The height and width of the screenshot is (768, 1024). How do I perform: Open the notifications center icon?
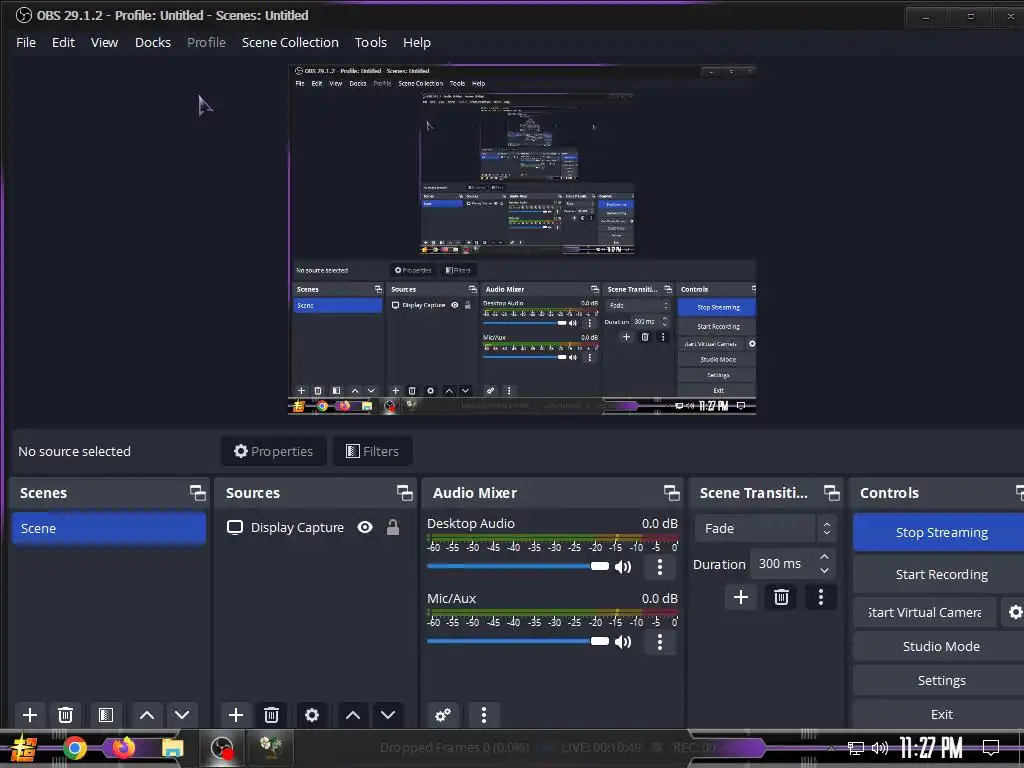click(991, 747)
